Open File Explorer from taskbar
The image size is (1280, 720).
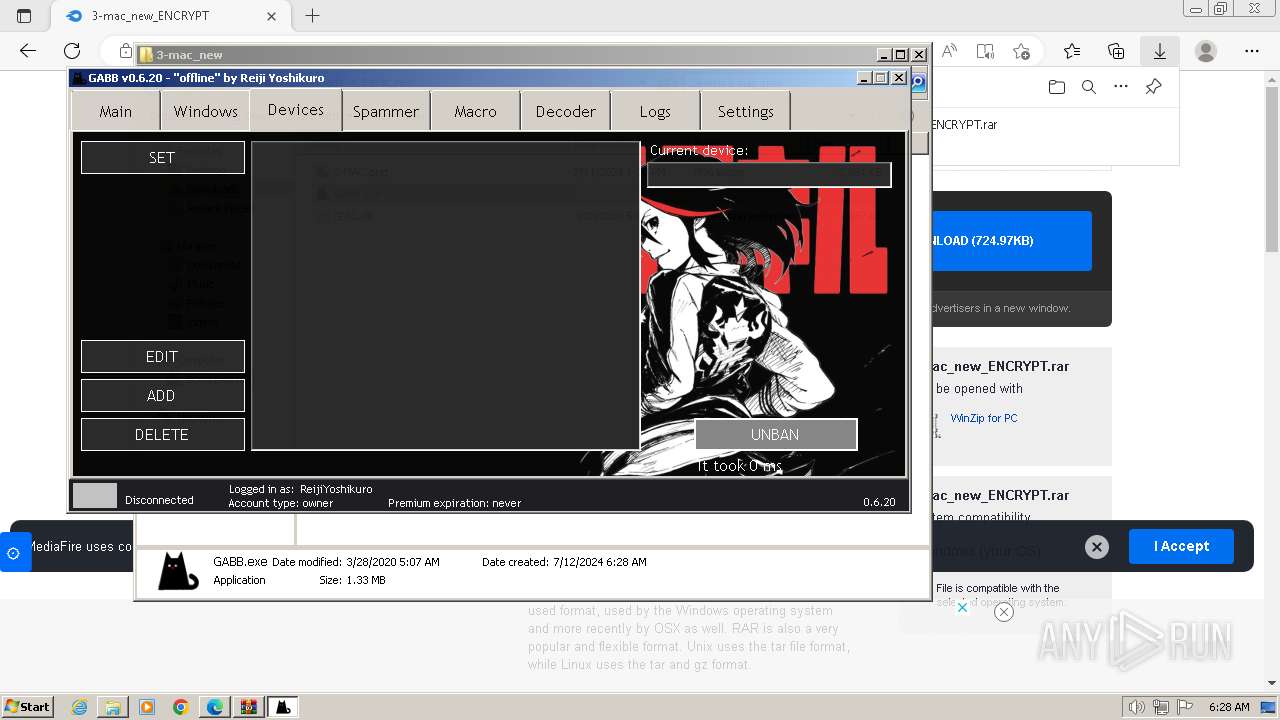113,707
